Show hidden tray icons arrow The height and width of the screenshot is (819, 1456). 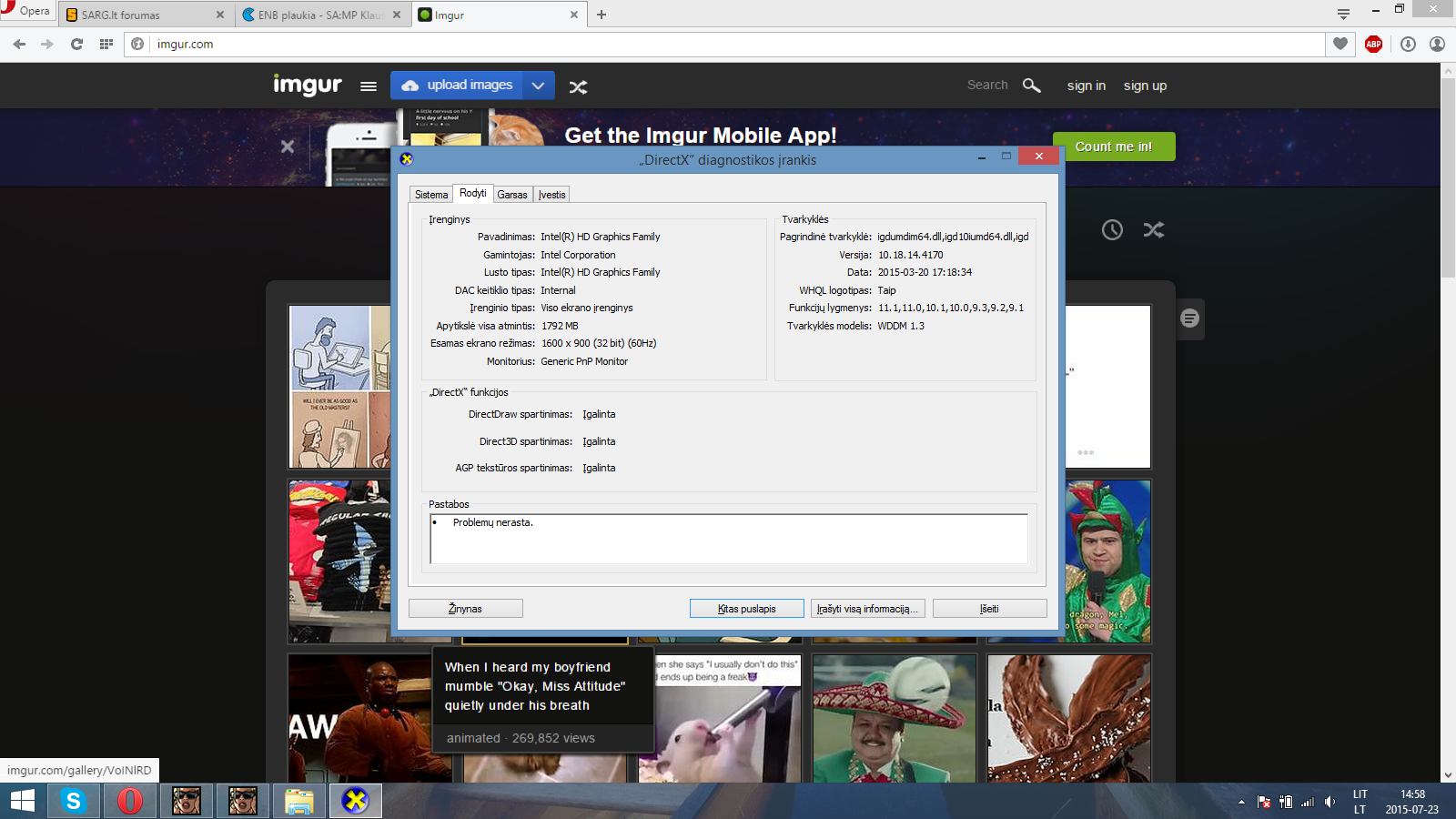click(1241, 802)
